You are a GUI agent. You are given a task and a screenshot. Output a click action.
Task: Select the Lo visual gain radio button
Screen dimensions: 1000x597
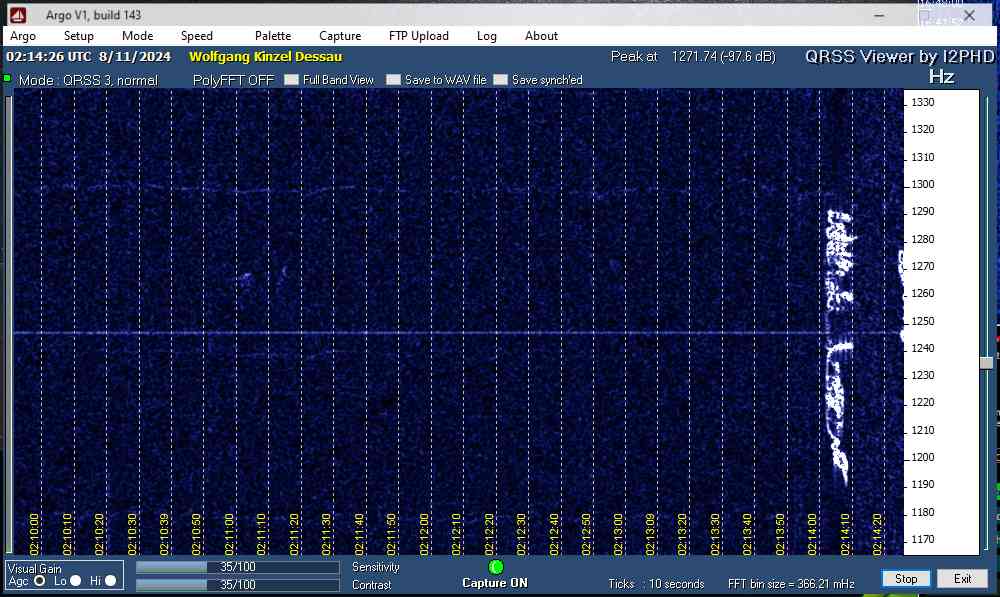point(75,580)
